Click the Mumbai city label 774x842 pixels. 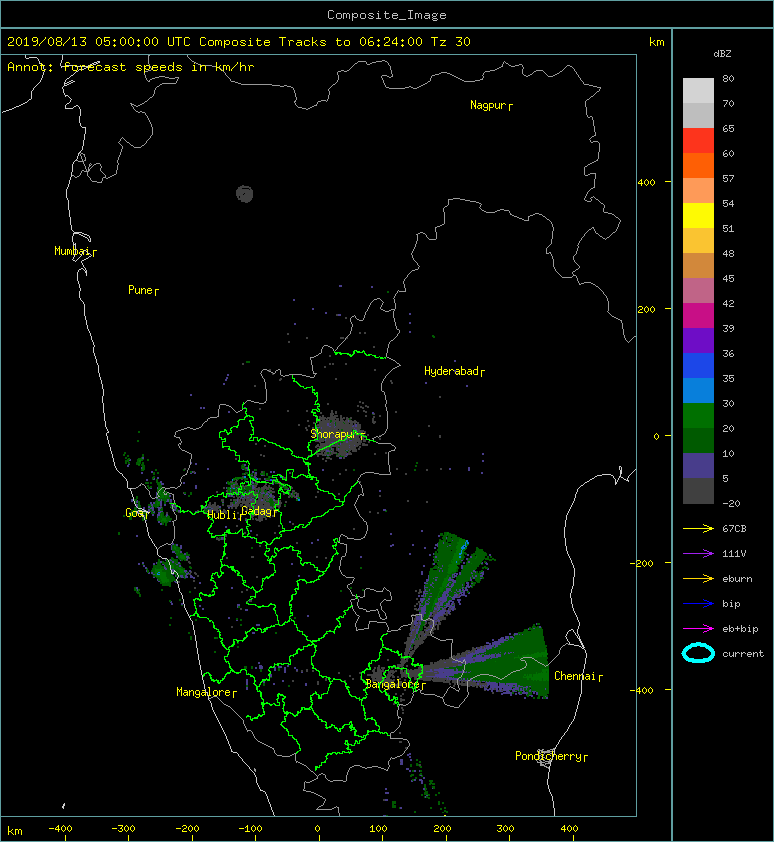click(72, 251)
